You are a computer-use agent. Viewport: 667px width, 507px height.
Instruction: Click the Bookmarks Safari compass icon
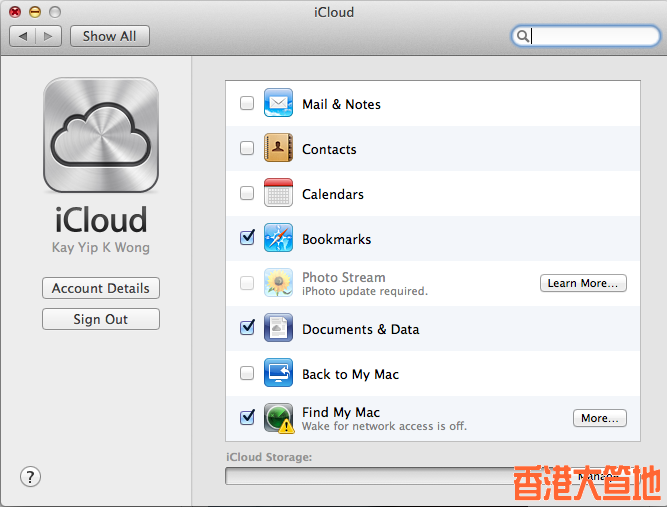[278, 238]
